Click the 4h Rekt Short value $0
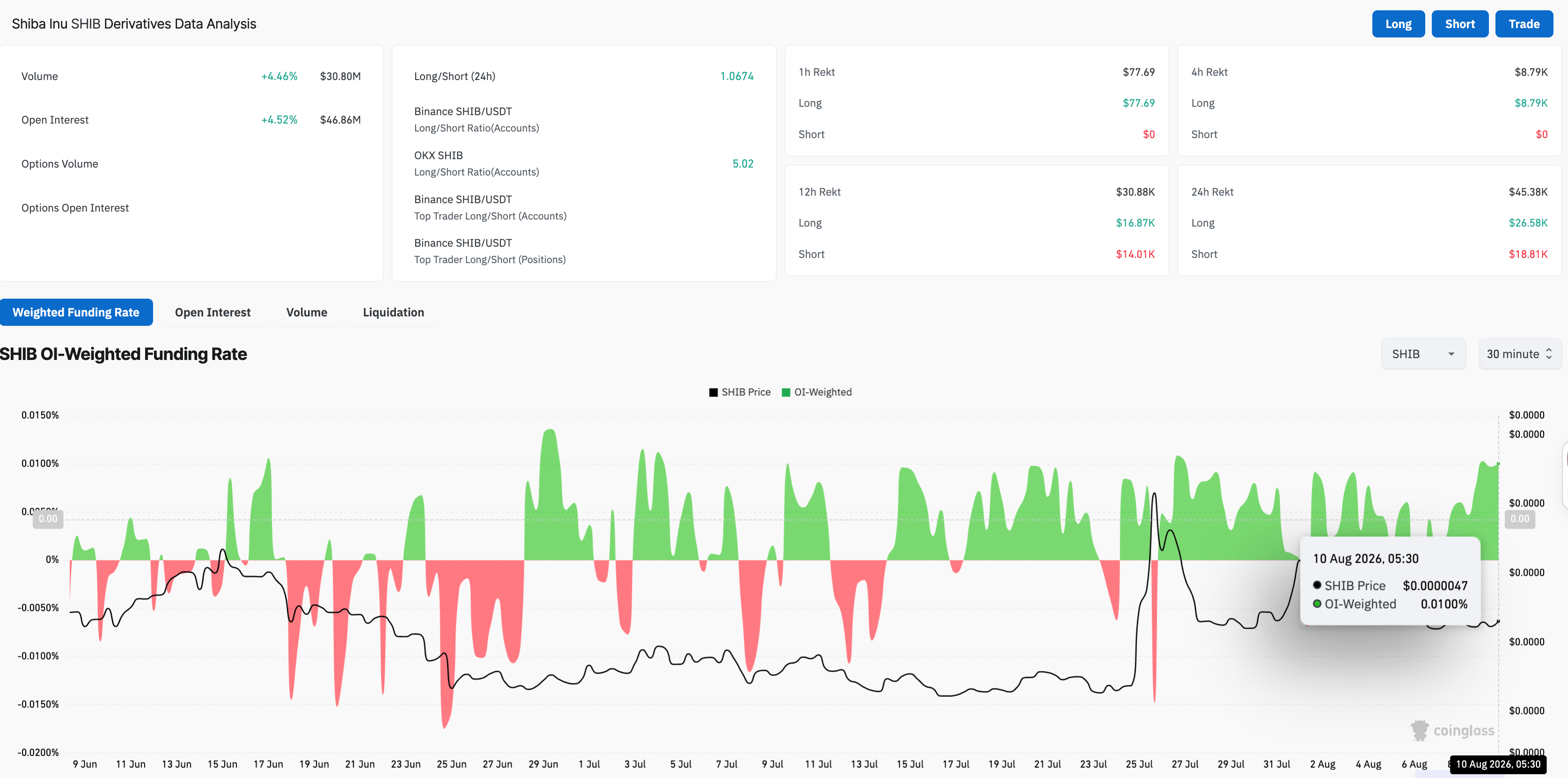 tap(1541, 134)
